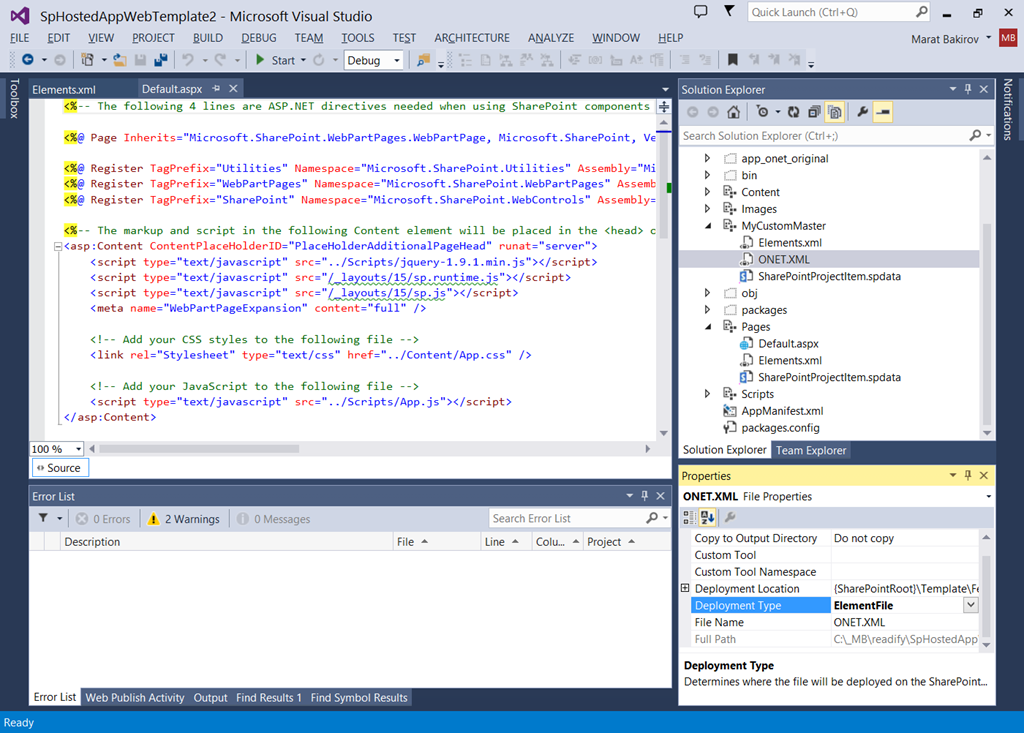Select Default.aspx under Pages in Solution Explorer
Screen dimensions: 1024x733
click(x=788, y=344)
